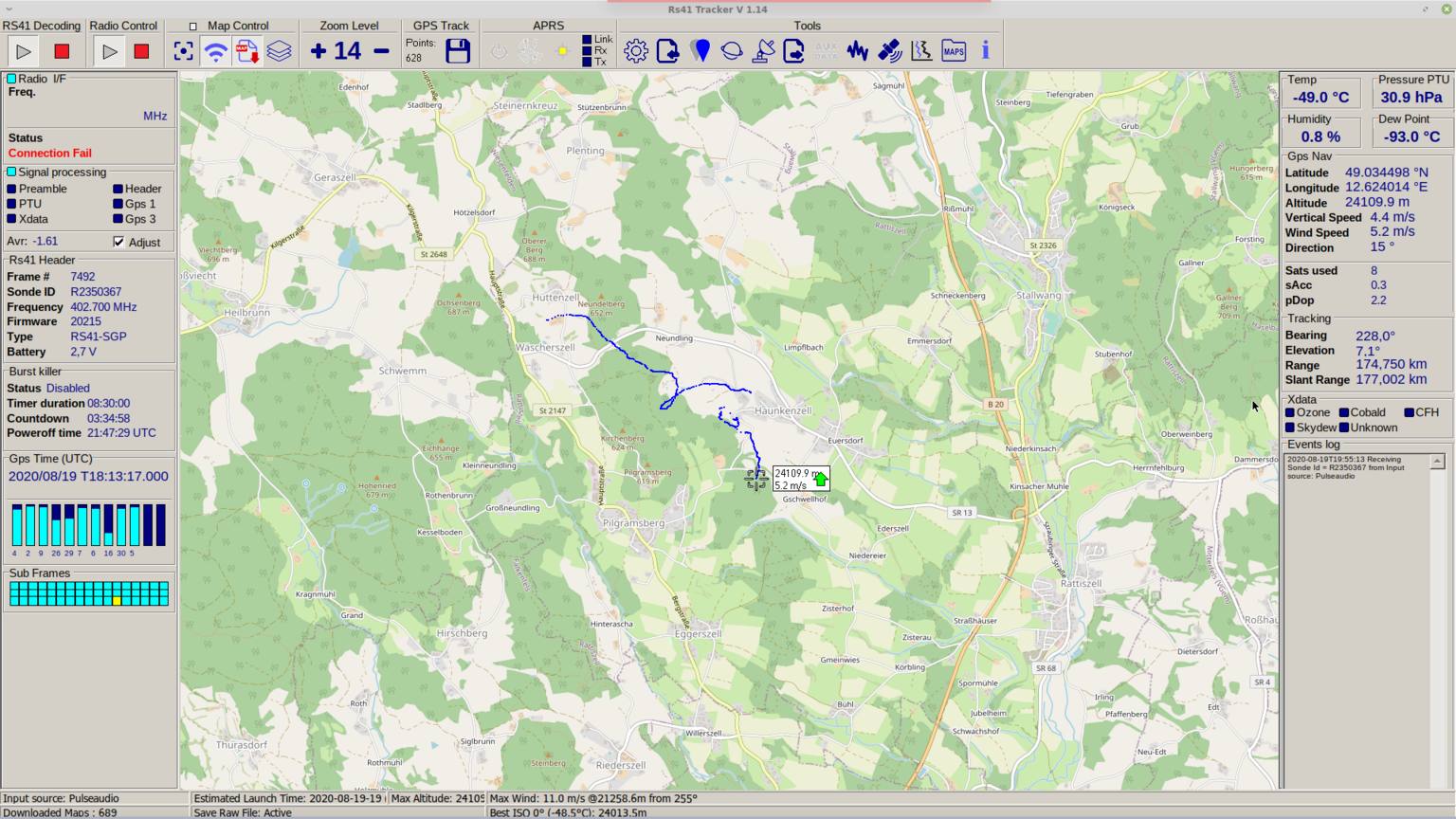Click the blue location pin tool
The image size is (1456, 819).
coord(701,51)
